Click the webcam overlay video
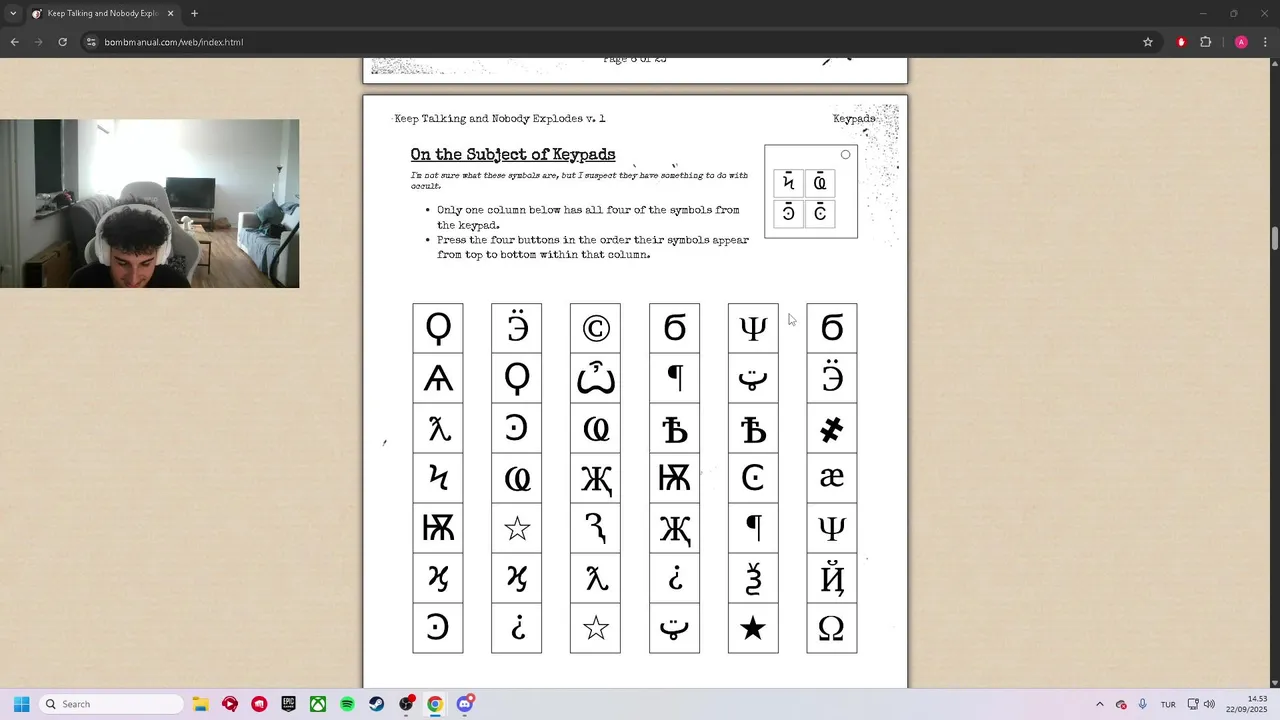Image resolution: width=1280 pixels, height=720 pixels. tap(150, 204)
